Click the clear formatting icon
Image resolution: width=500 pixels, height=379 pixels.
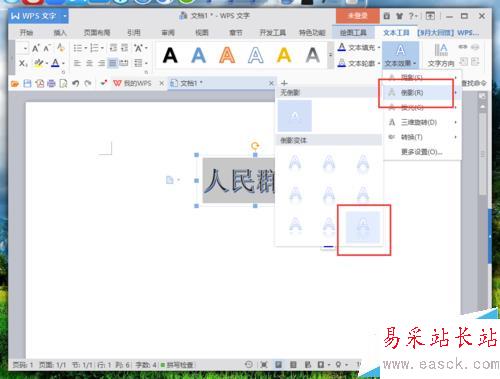point(60,48)
